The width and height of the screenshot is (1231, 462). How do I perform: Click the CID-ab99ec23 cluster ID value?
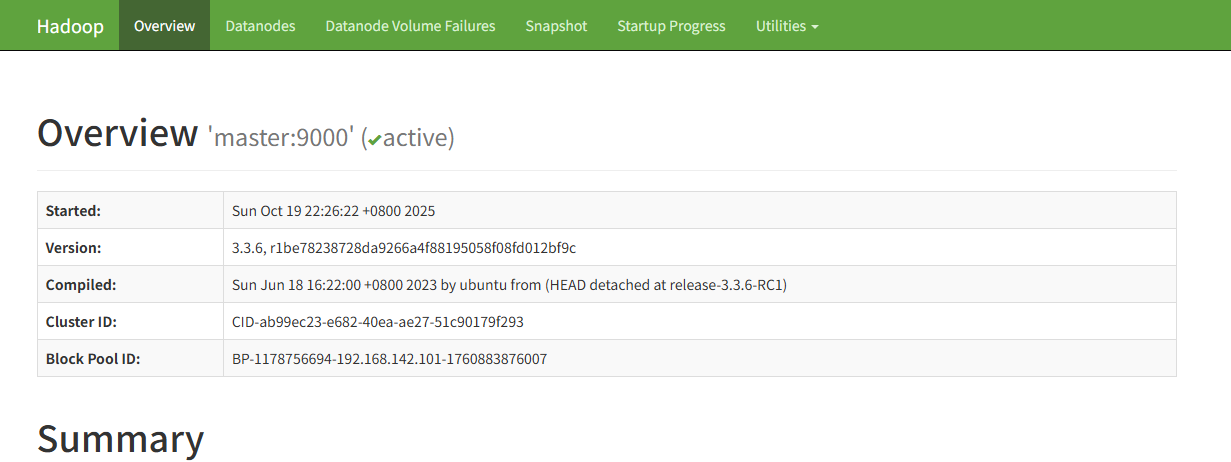(378, 322)
